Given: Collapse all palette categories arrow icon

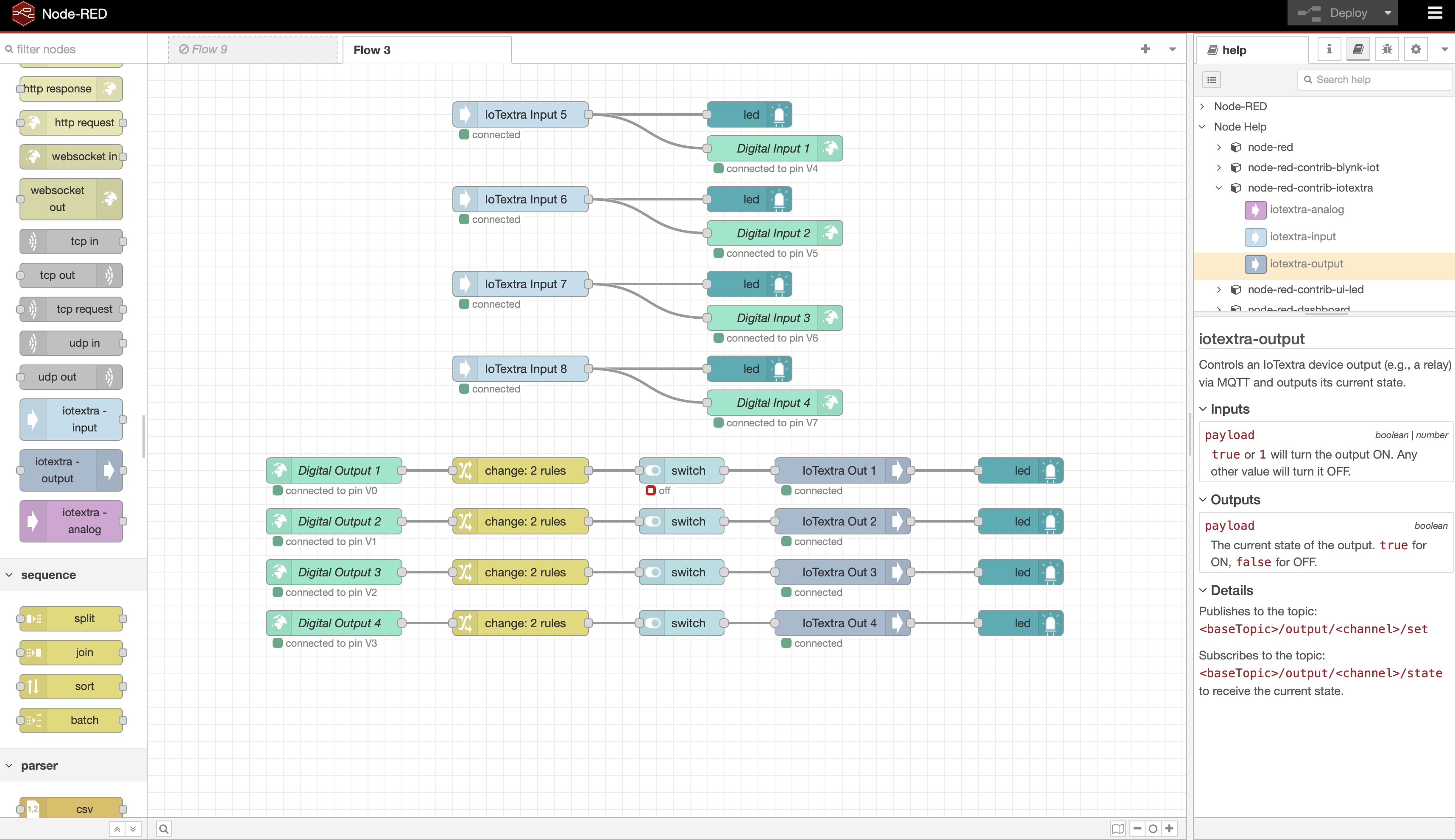Looking at the screenshot, I should coord(117,829).
